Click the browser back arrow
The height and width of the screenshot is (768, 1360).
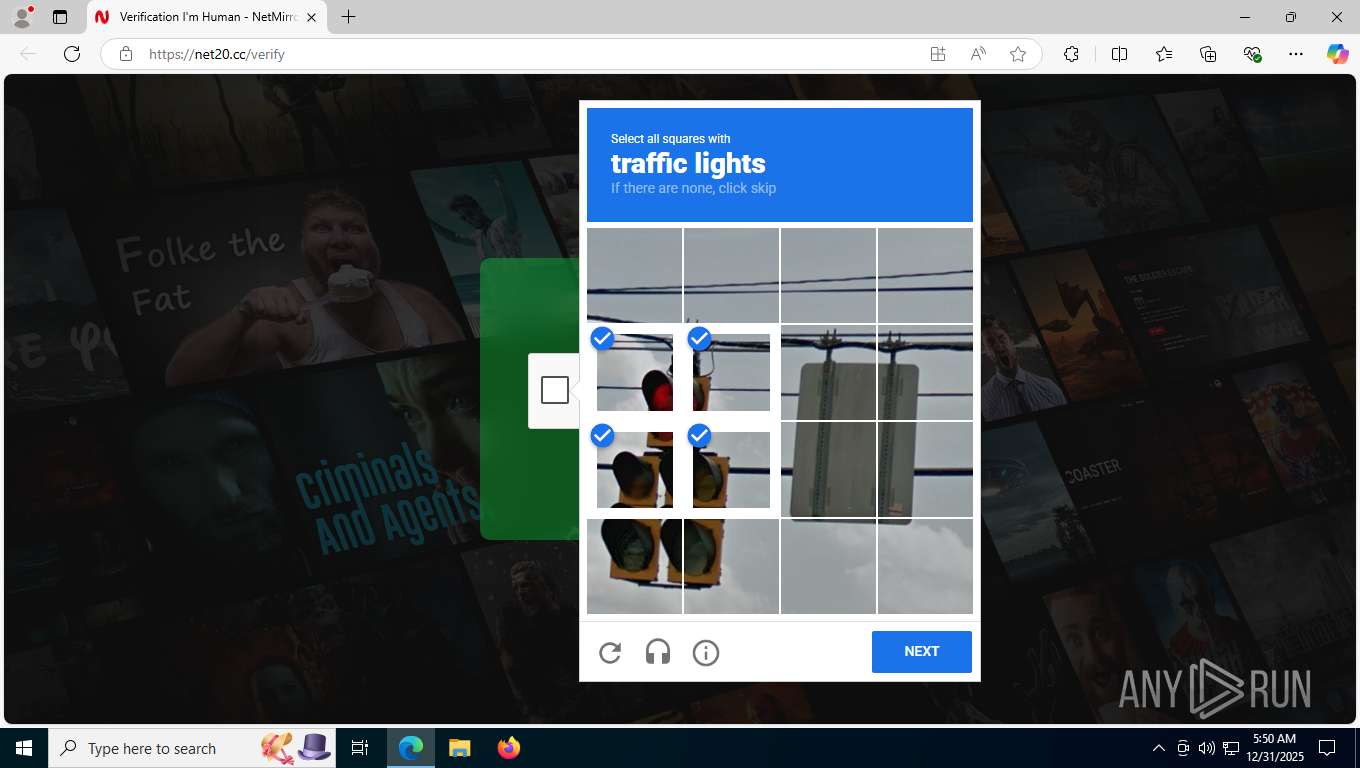point(28,54)
